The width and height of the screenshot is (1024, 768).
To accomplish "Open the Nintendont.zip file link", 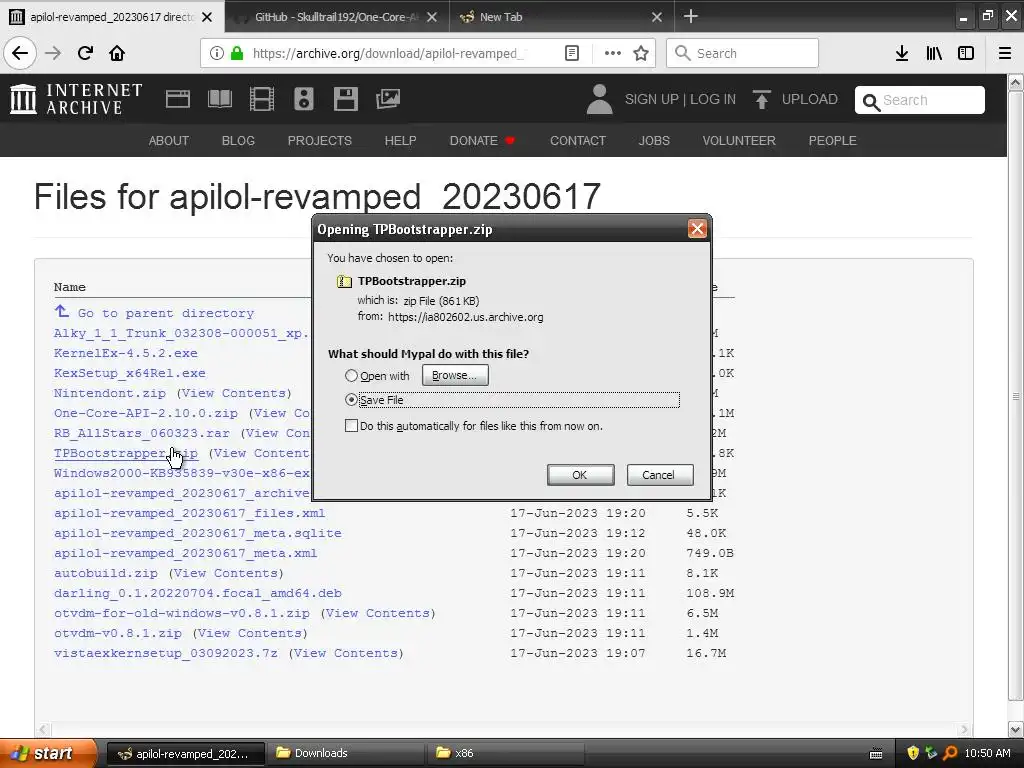I will coord(110,393).
